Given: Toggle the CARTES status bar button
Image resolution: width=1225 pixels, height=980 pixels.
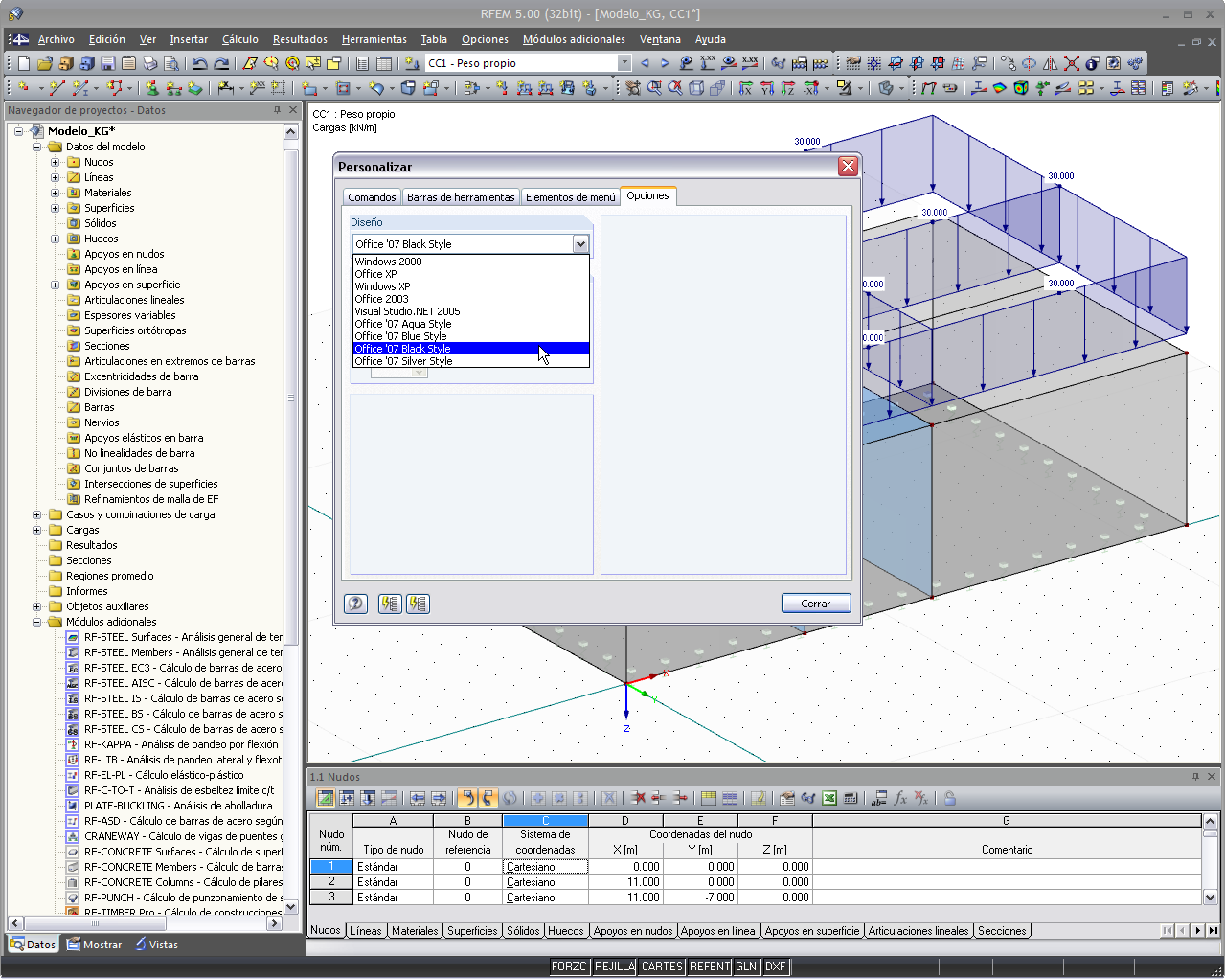Looking at the screenshot, I should (x=662, y=967).
